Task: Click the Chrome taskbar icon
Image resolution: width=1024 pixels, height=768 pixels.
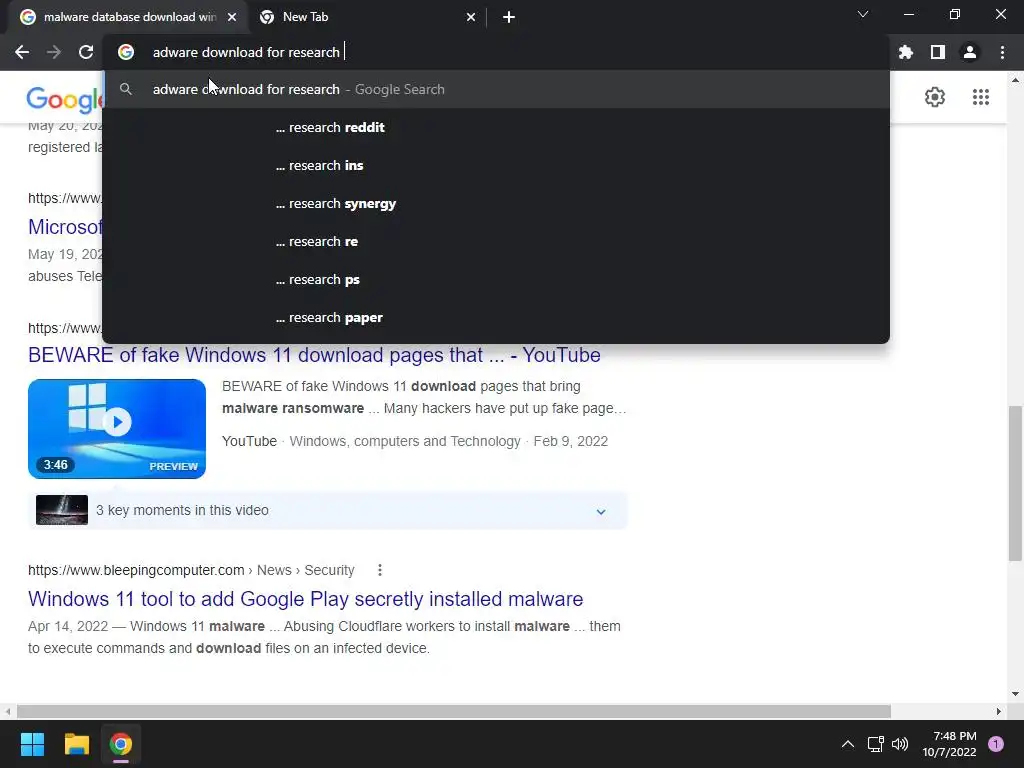Action: pos(121,744)
